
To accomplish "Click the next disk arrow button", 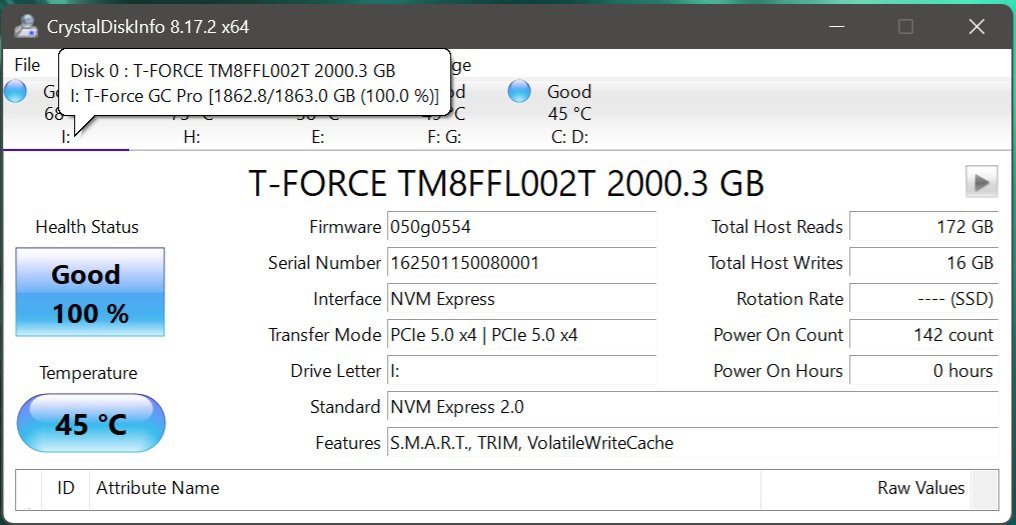I will coord(982,182).
